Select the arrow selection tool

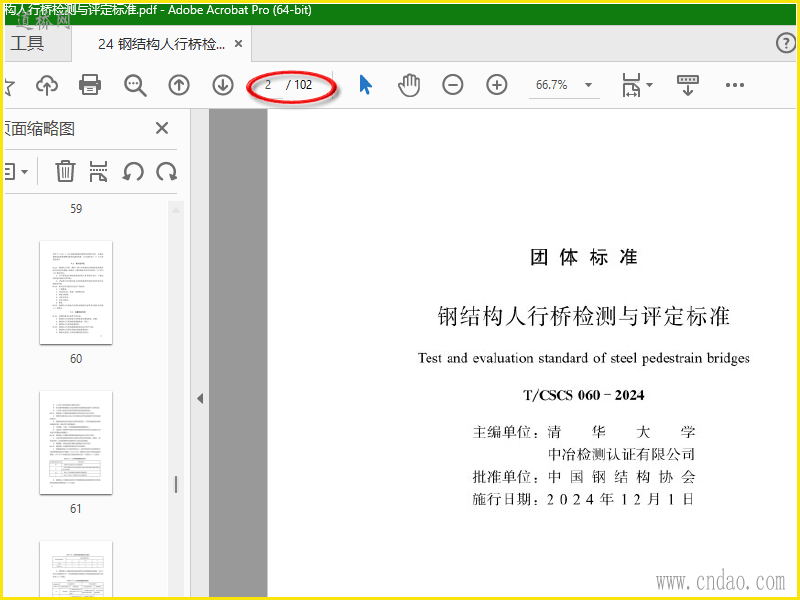click(x=365, y=85)
